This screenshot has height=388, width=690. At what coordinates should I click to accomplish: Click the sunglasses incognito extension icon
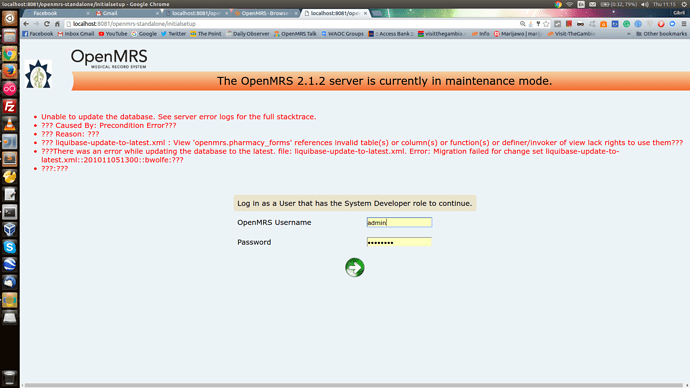580,24
